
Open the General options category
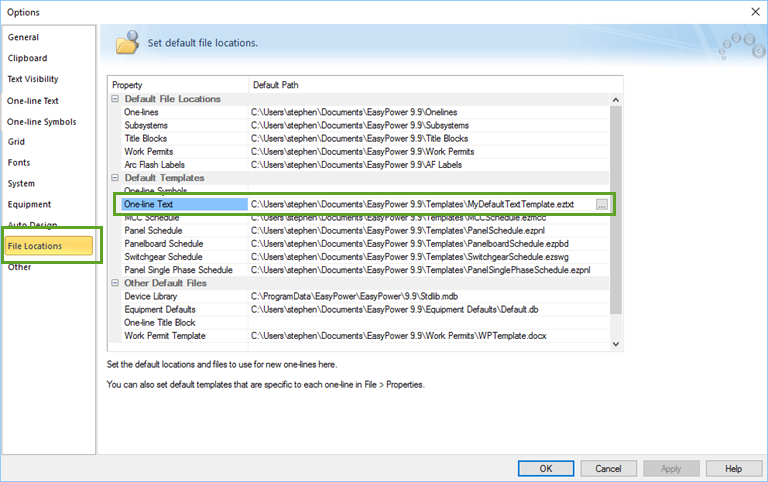(x=23, y=37)
